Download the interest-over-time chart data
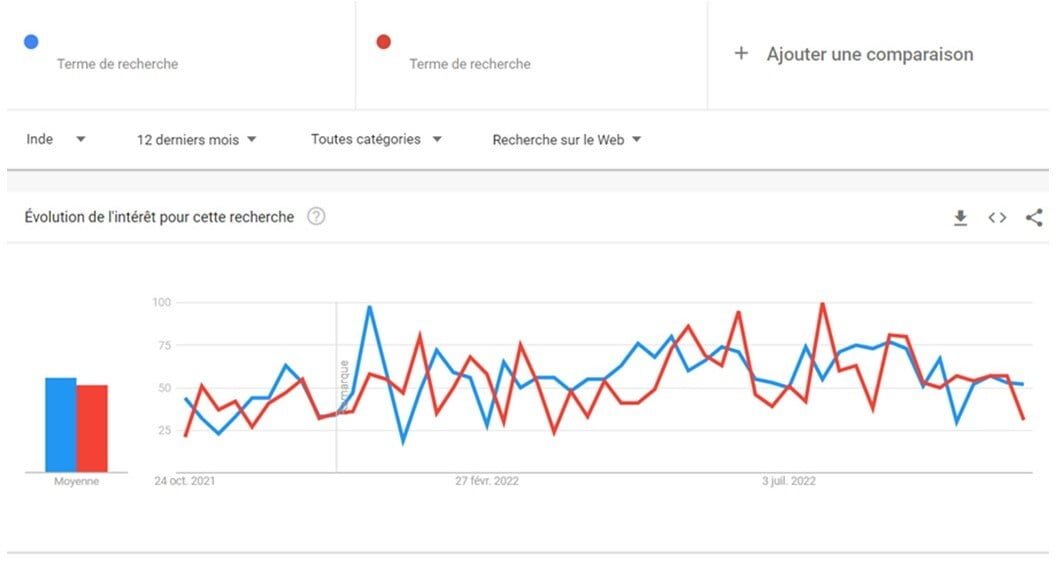Viewport: 1057px width, 587px height. point(960,218)
